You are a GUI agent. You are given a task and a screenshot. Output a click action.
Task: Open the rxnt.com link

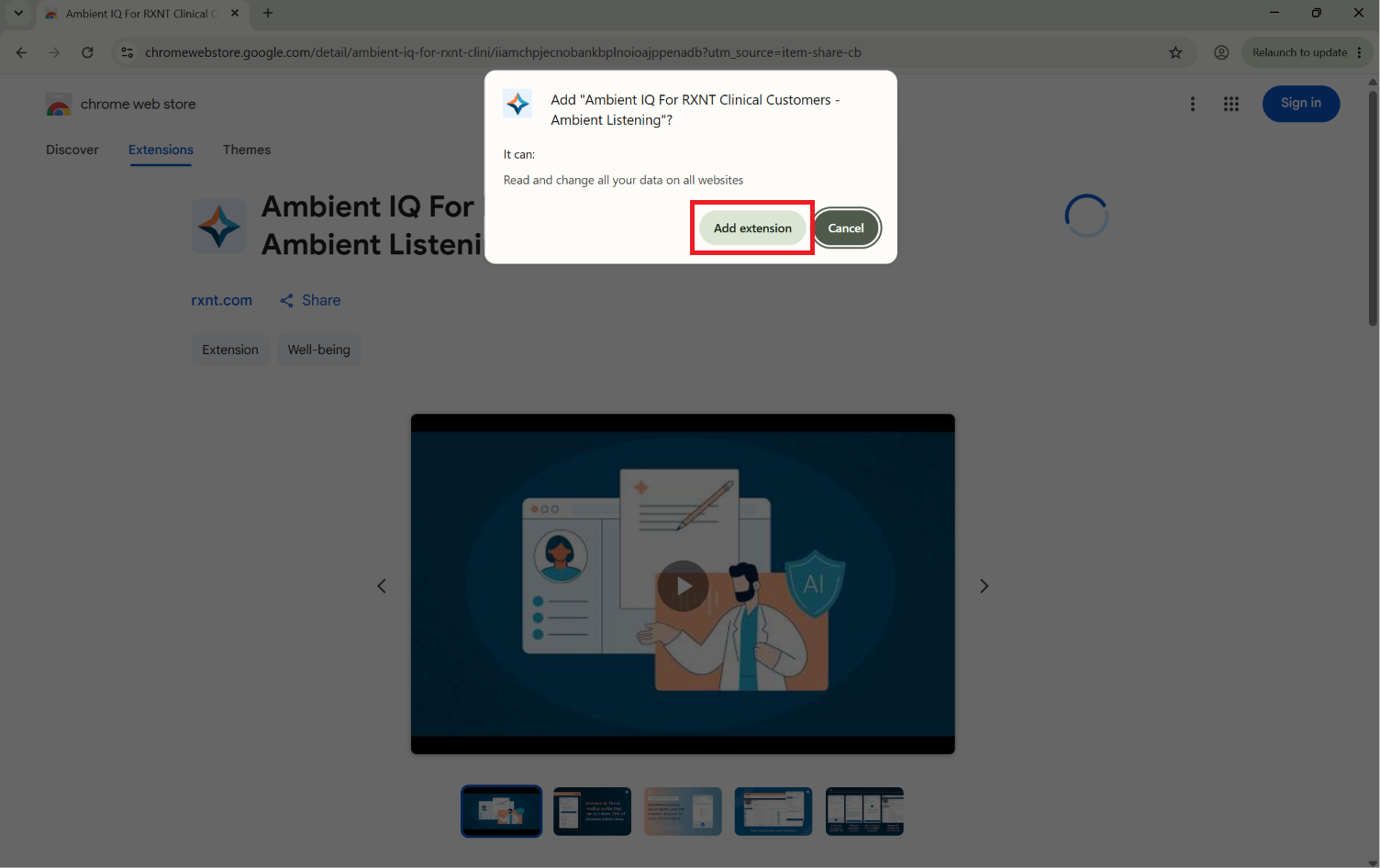tap(221, 300)
